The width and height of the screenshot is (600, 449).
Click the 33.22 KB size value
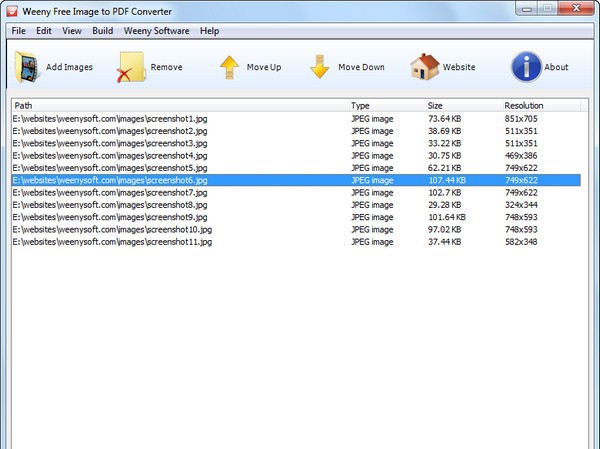click(444, 143)
